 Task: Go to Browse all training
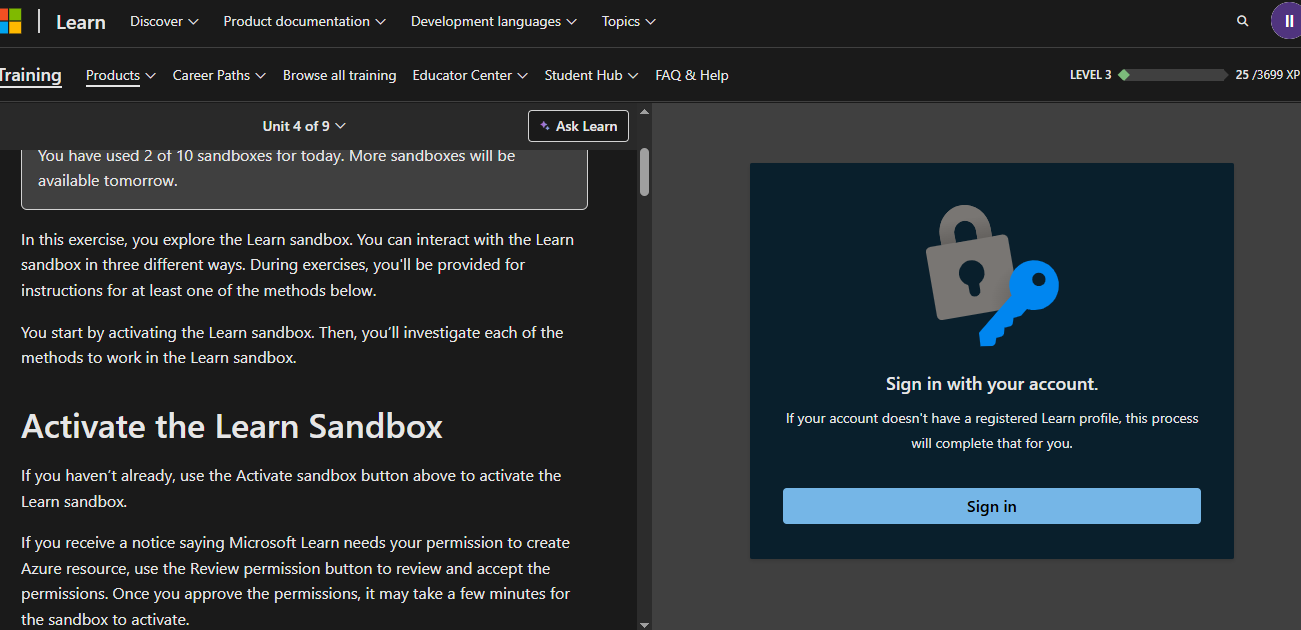(x=339, y=75)
